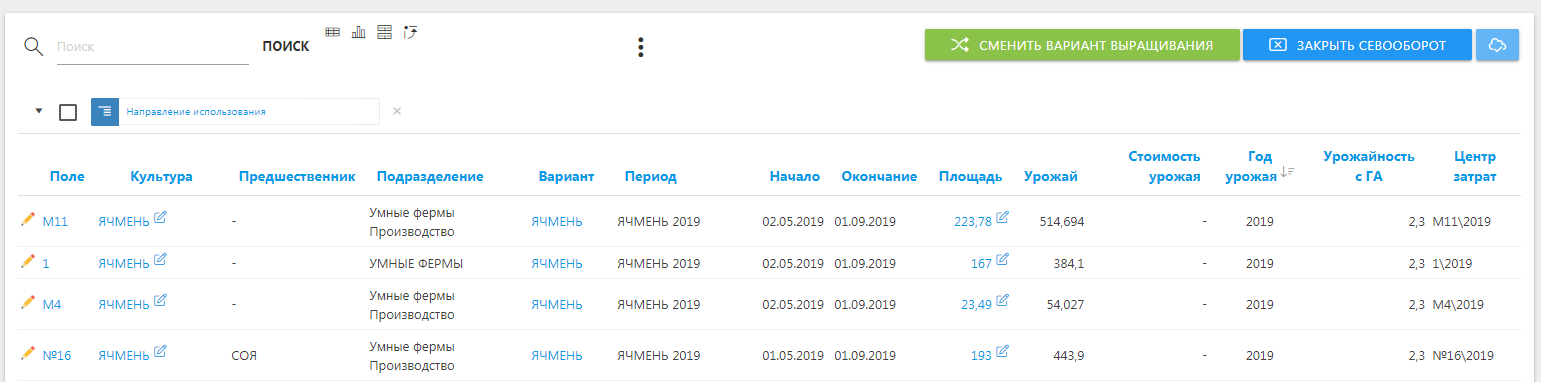The width and height of the screenshot is (1541, 382).
Task: Open the three-dot vertical menu
Action: (x=641, y=47)
